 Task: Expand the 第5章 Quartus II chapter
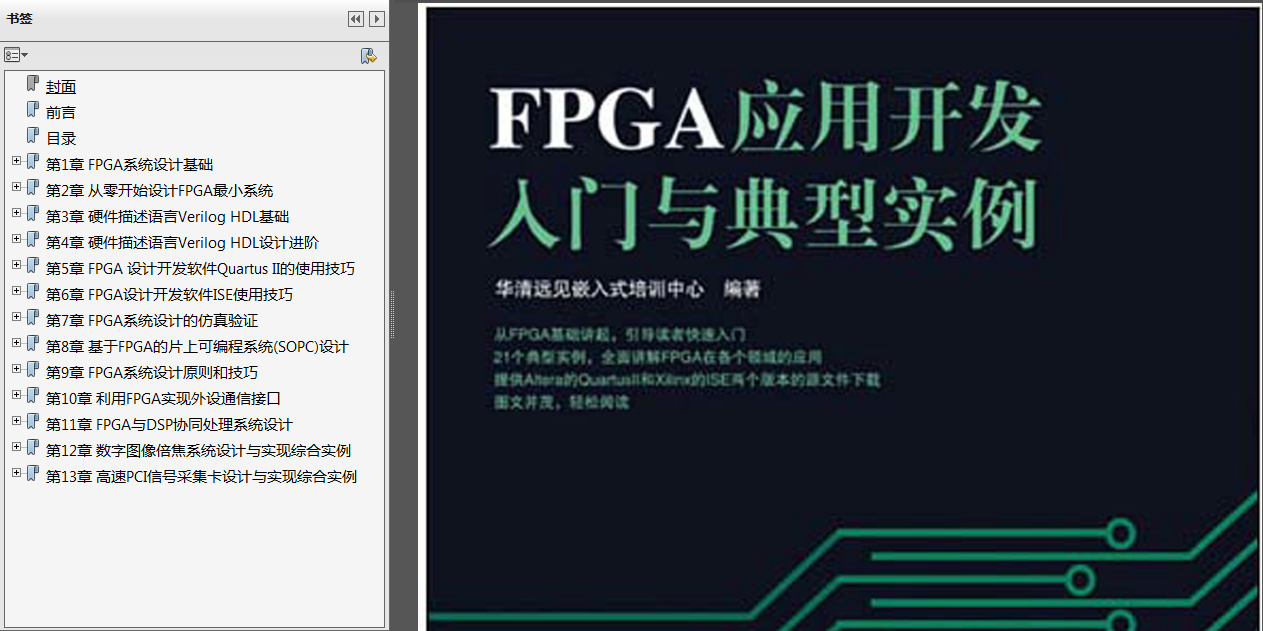click(16, 264)
